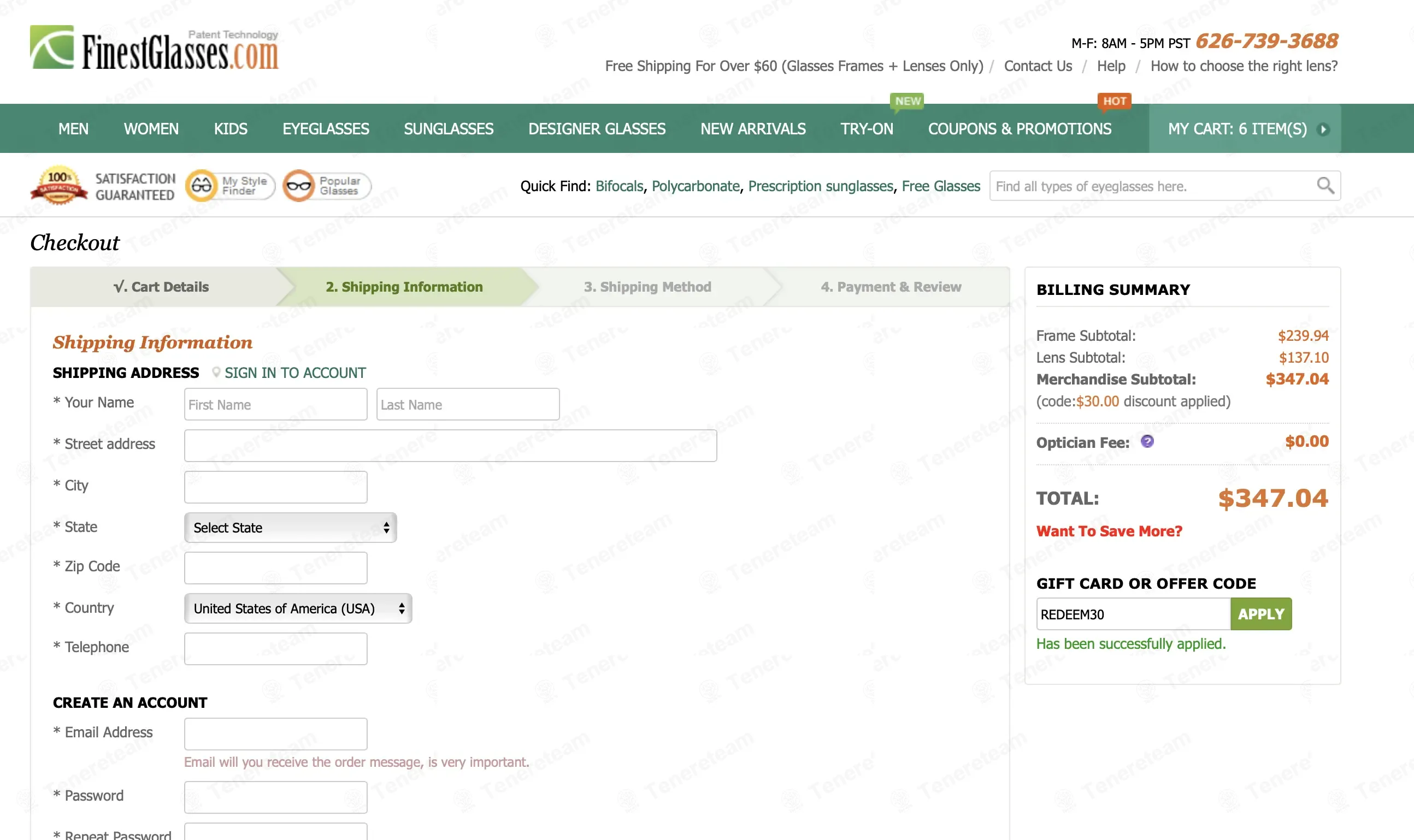Click the Contact Us link
The height and width of the screenshot is (840, 1414).
pos(1038,66)
